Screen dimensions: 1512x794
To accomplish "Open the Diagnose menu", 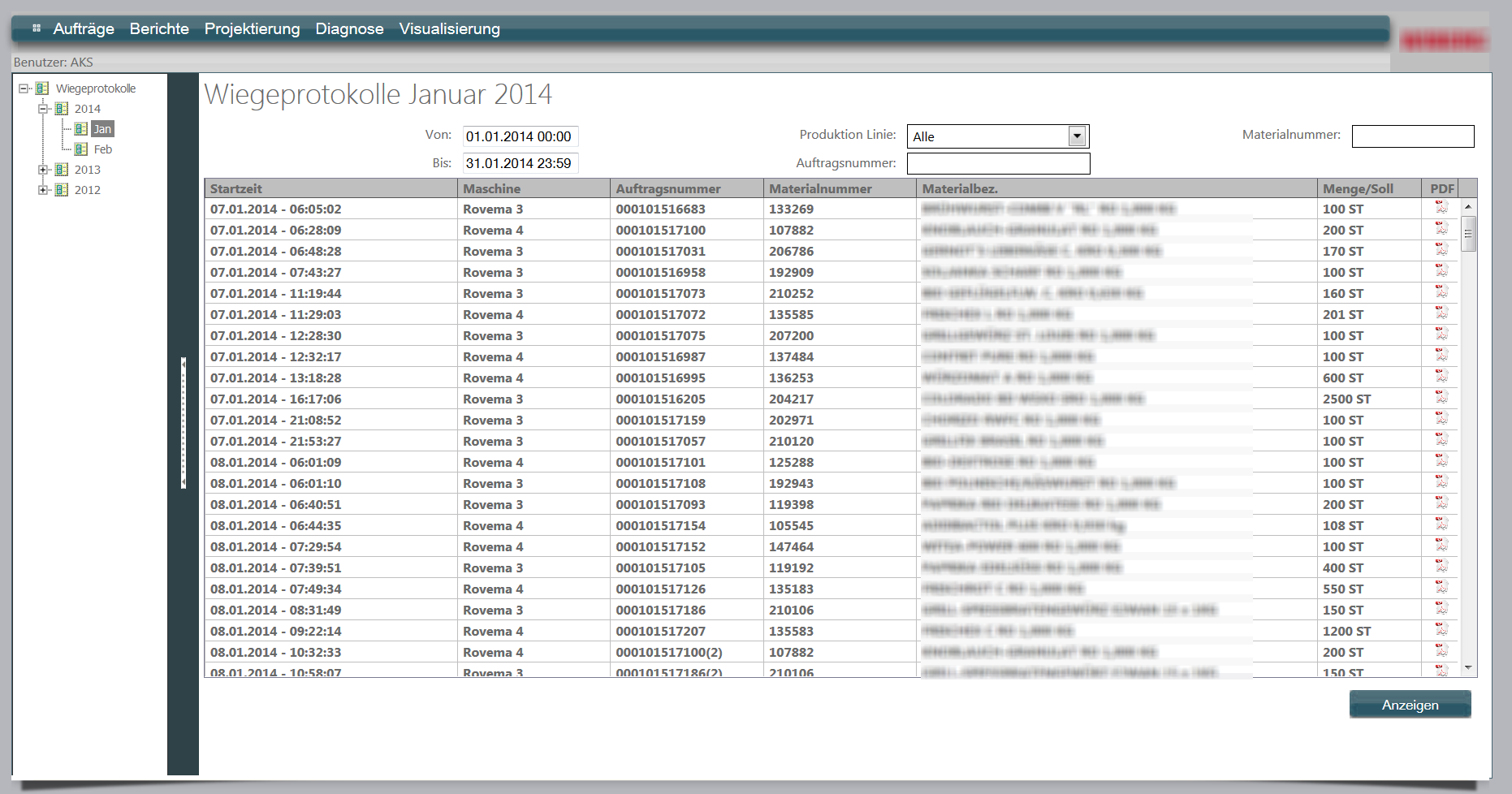I will point(349,29).
